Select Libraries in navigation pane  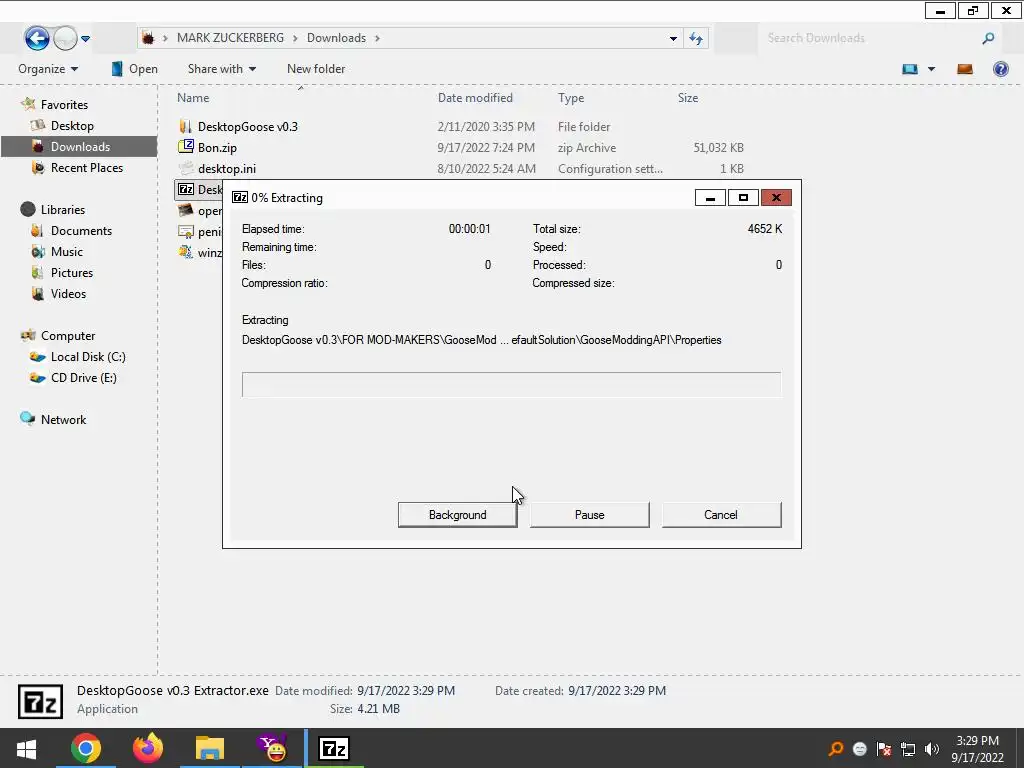click(x=63, y=210)
